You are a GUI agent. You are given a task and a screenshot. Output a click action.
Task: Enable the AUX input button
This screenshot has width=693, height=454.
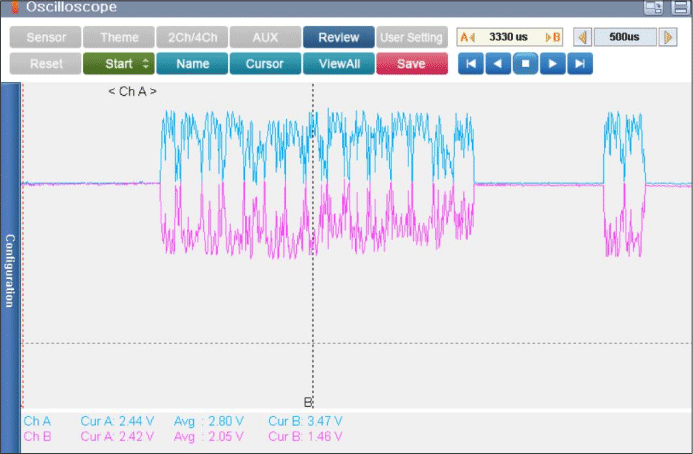click(x=265, y=37)
